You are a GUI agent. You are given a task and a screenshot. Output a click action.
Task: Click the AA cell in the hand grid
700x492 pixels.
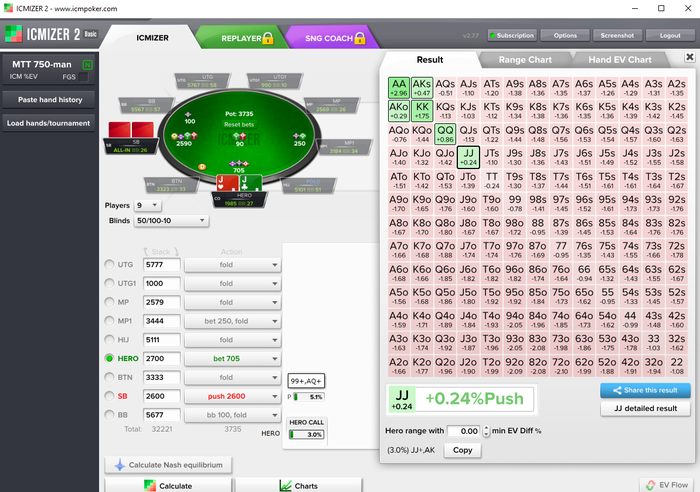(398, 88)
